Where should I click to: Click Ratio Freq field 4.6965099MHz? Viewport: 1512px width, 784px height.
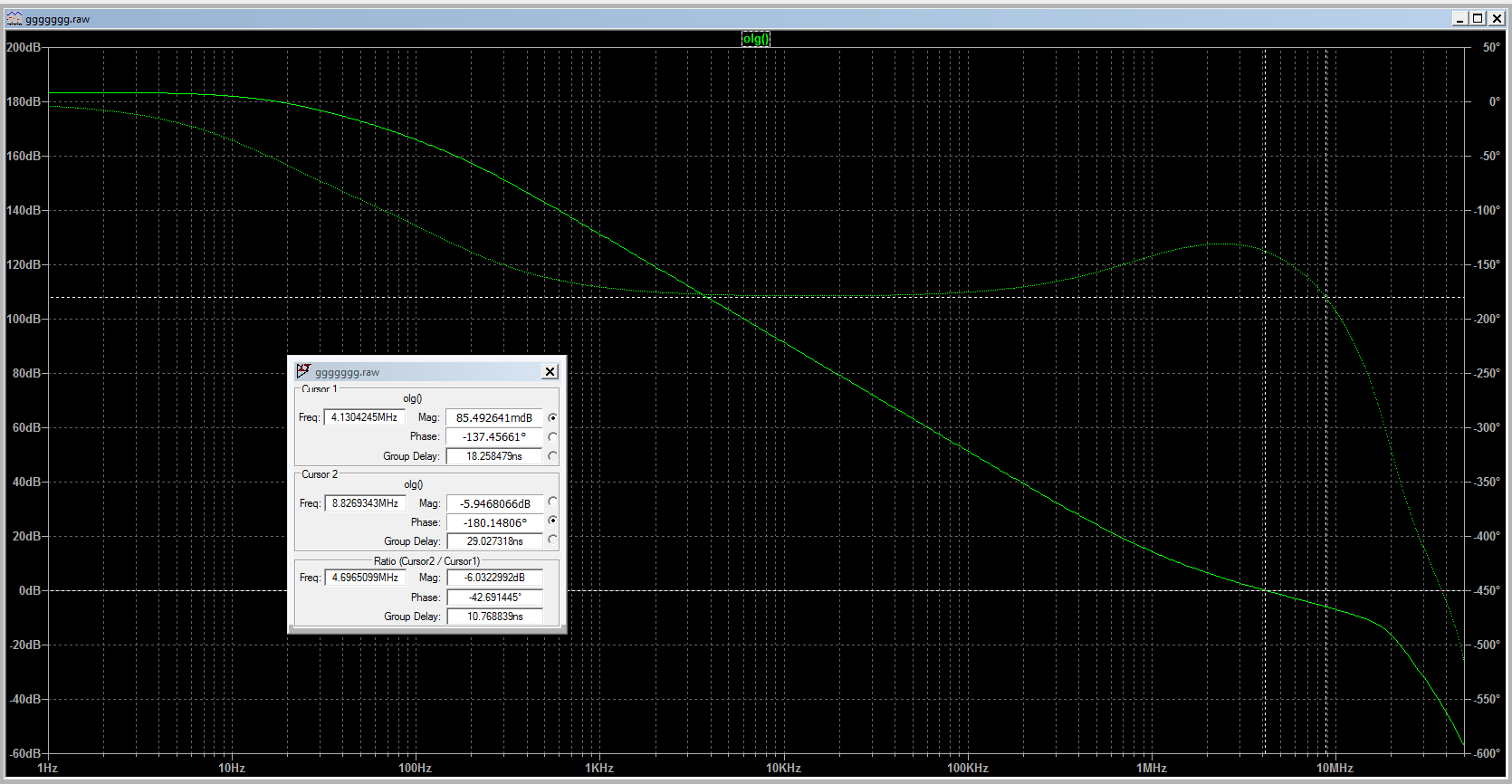(365, 578)
